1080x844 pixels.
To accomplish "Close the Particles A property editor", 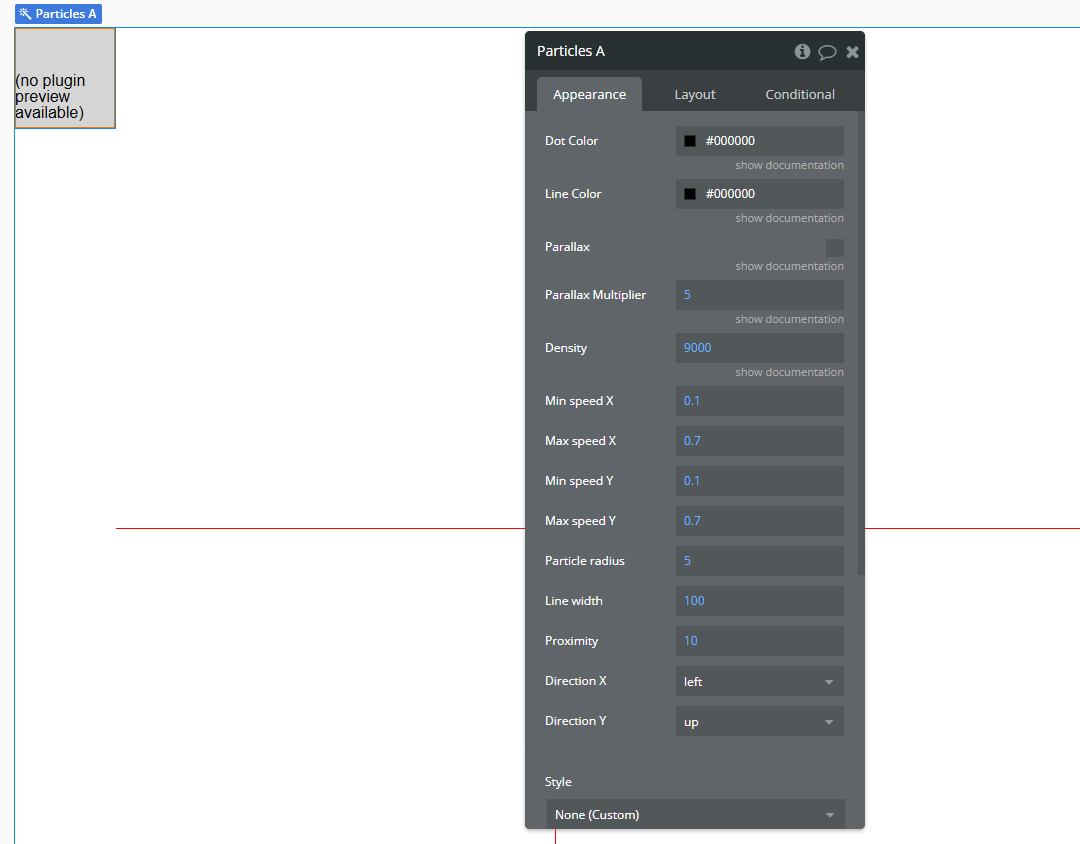I will 852,51.
